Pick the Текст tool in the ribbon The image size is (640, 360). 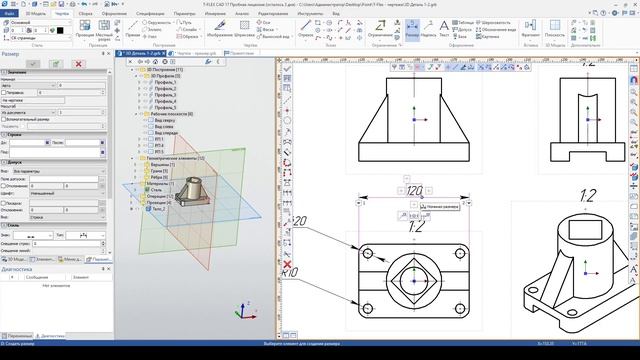[444, 29]
